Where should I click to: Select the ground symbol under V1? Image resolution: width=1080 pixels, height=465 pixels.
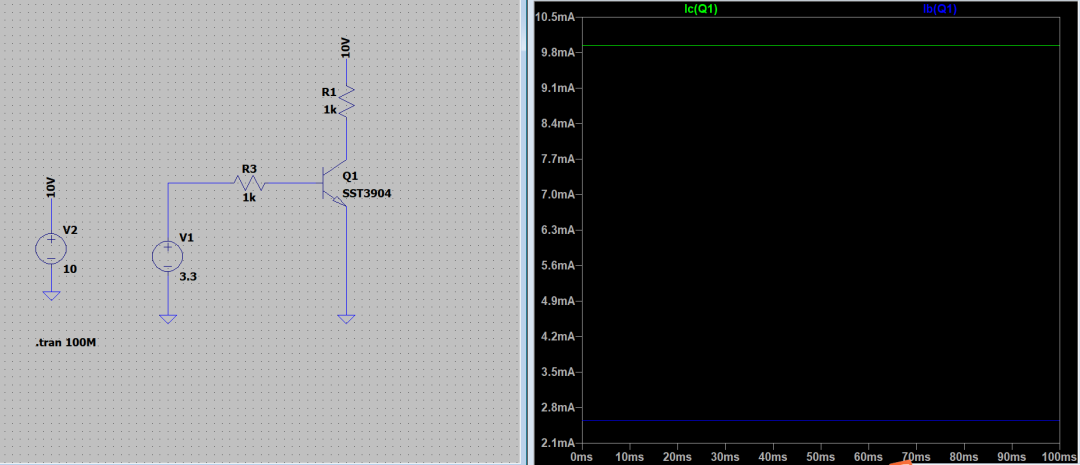click(x=167, y=319)
